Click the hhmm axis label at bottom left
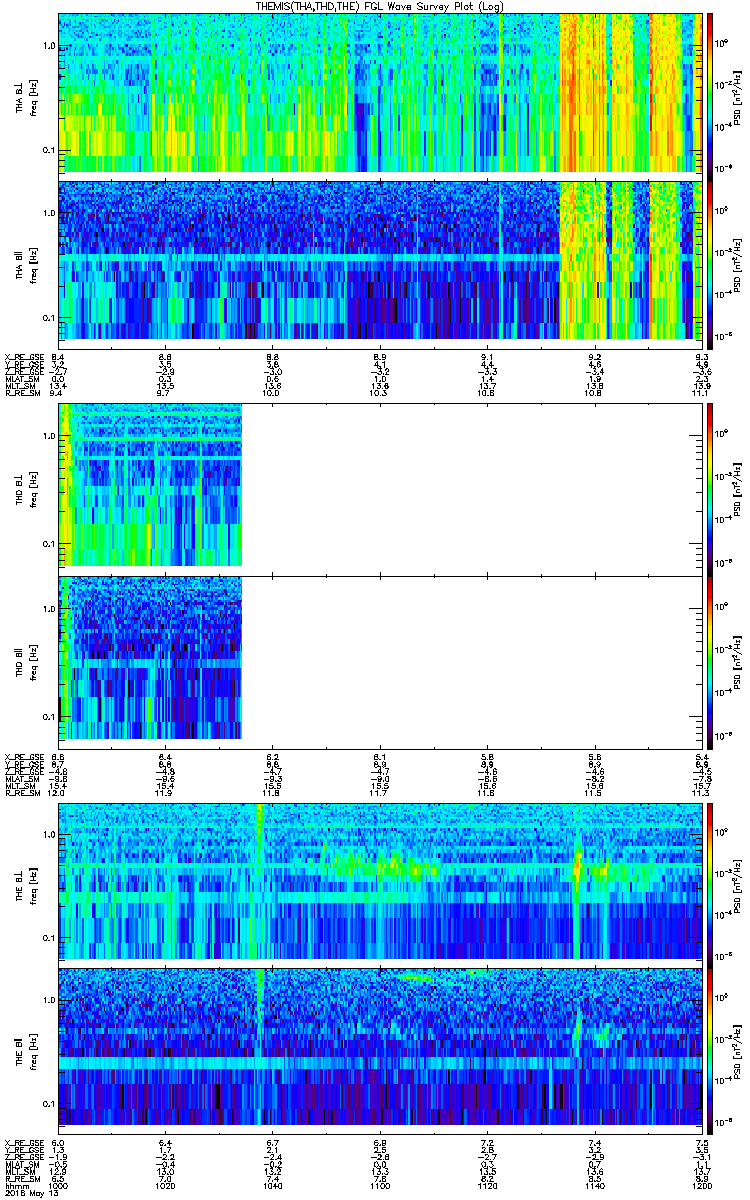 pos(15,1186)
